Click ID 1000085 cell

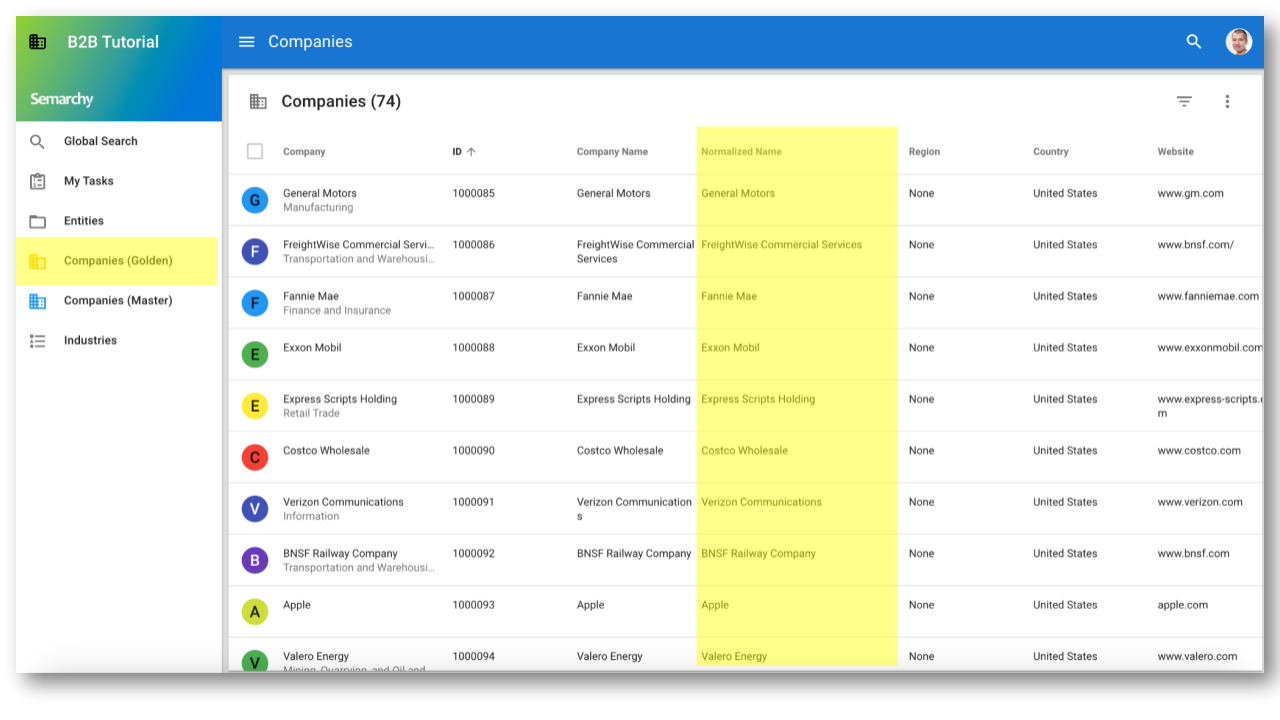473,194
